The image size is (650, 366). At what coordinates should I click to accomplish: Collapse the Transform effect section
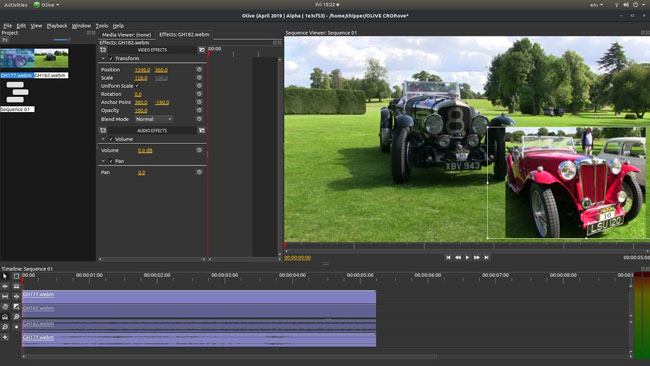click(x=103, y=58)
